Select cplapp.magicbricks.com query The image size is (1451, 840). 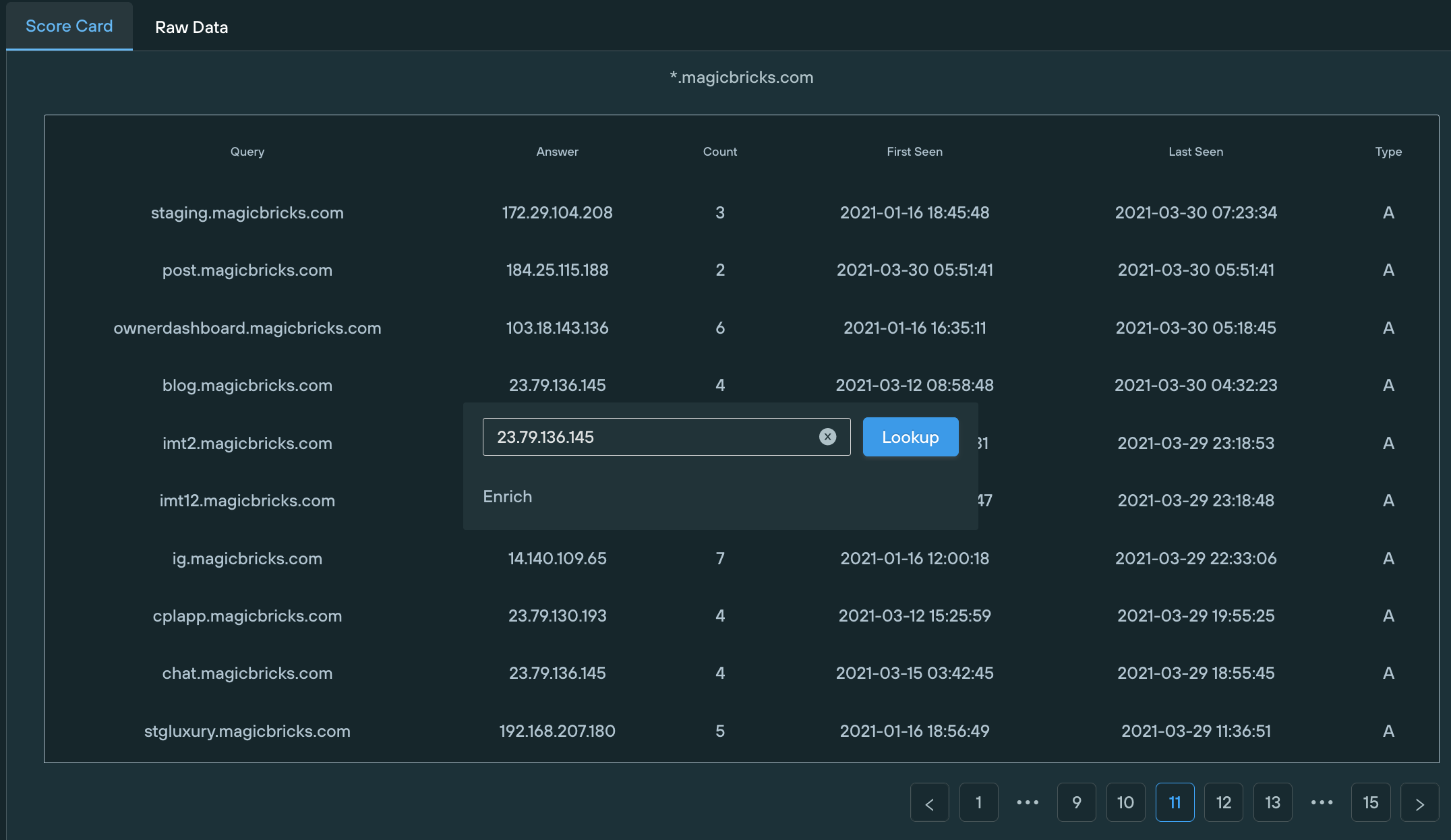247,616
